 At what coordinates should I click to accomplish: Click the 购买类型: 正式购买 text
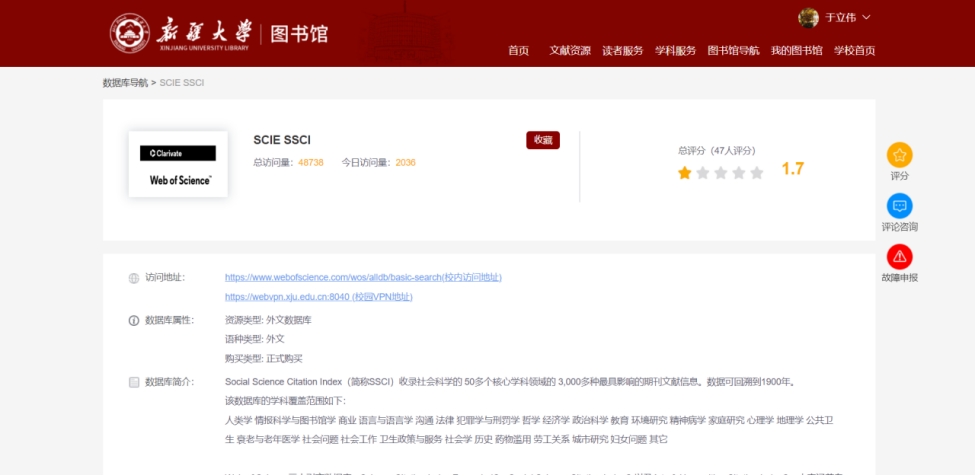pyautogui.click(x=264, y=359)
